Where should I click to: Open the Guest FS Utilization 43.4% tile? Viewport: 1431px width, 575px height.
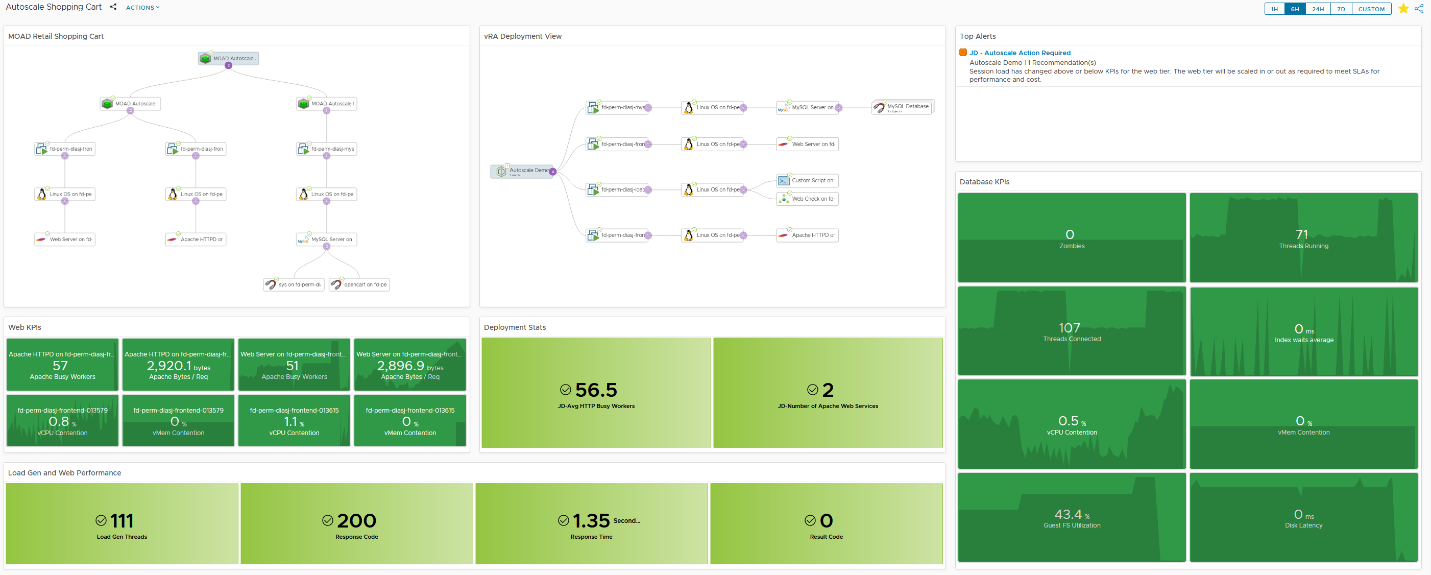pos(1072,517)
